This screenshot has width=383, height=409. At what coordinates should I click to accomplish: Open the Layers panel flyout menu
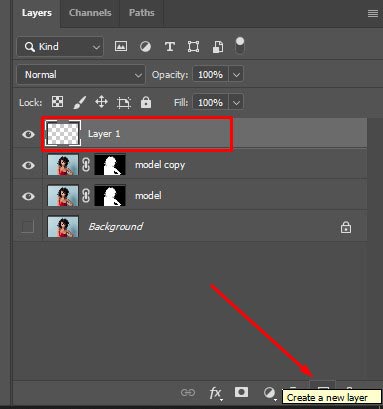[373, 13]
